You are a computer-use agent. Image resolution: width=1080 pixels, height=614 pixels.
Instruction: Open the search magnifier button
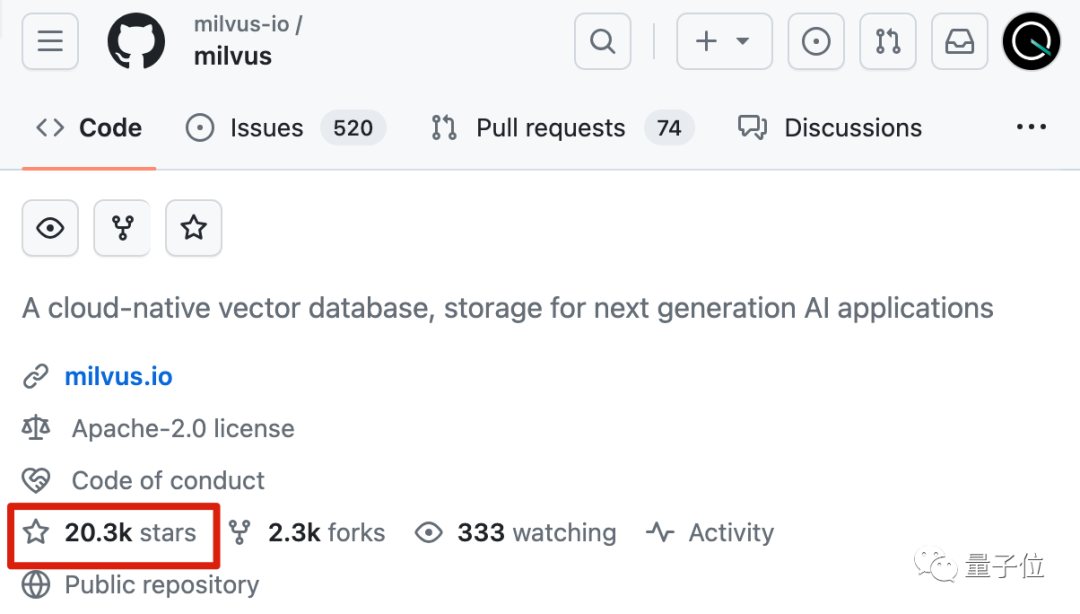pos(602,41)
